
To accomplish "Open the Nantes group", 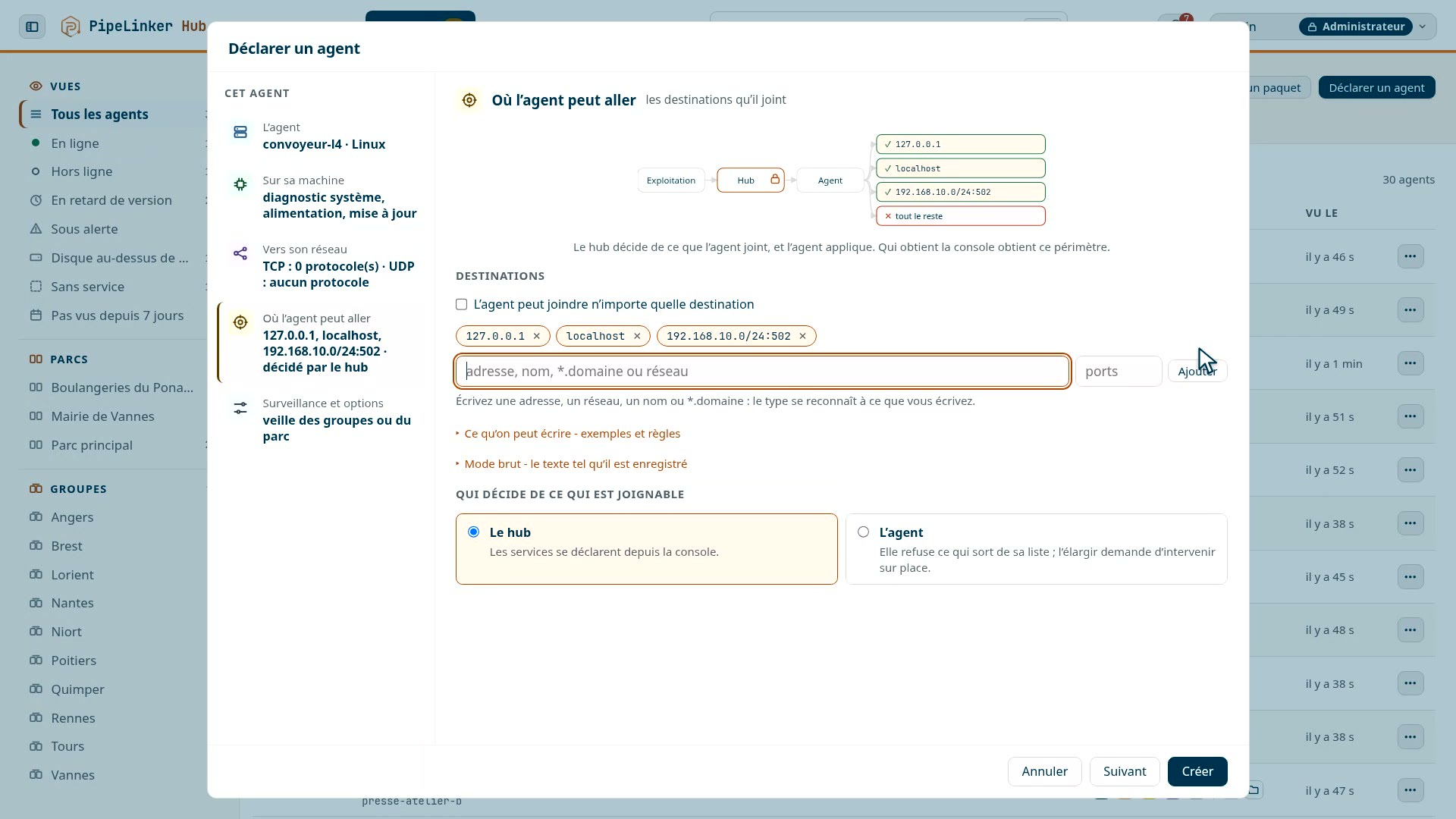I will point(72,603).
